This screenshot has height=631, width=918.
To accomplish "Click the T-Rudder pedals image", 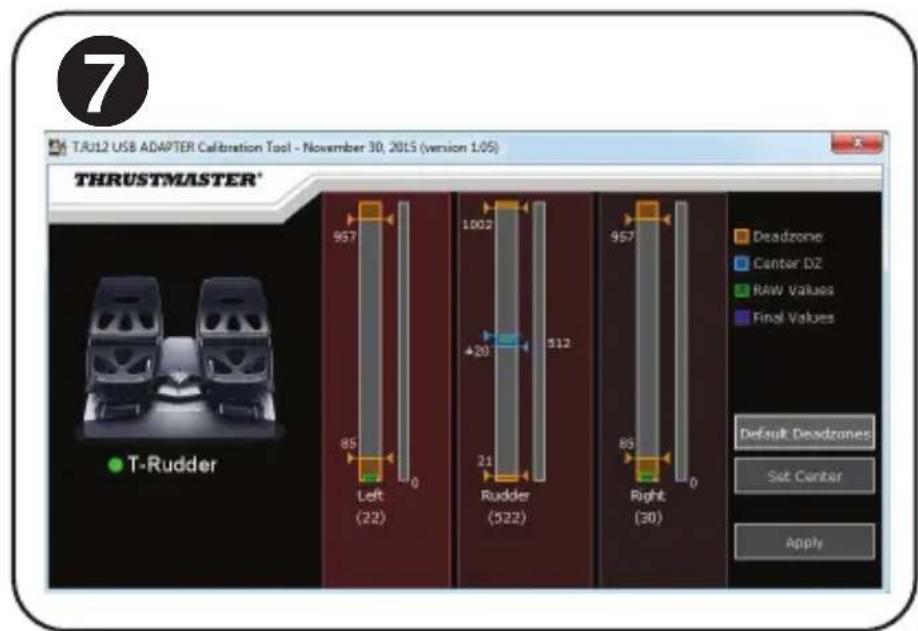I will tap(180, 357).
